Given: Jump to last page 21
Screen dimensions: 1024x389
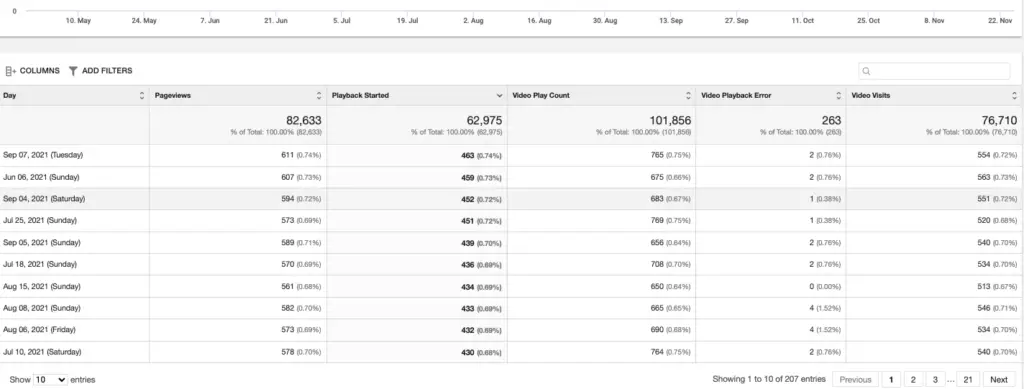Looking at the screenshot, I should coord(968,380).
